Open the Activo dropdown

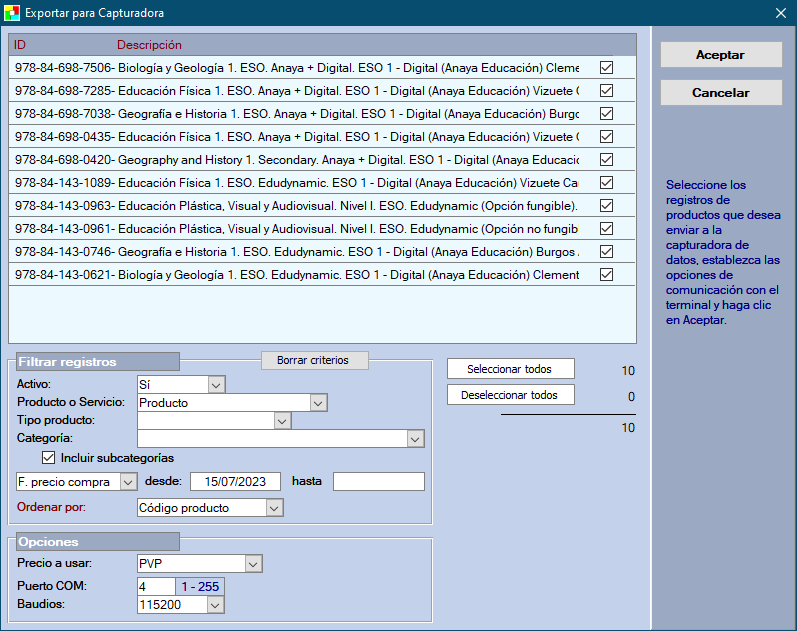pos(217,384)
